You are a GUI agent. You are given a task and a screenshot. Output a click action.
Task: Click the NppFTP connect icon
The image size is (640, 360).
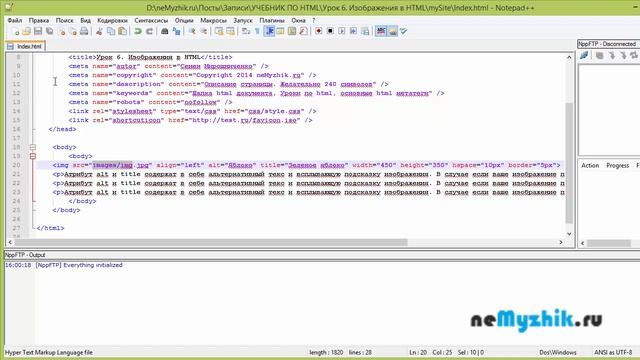(584, 55)
